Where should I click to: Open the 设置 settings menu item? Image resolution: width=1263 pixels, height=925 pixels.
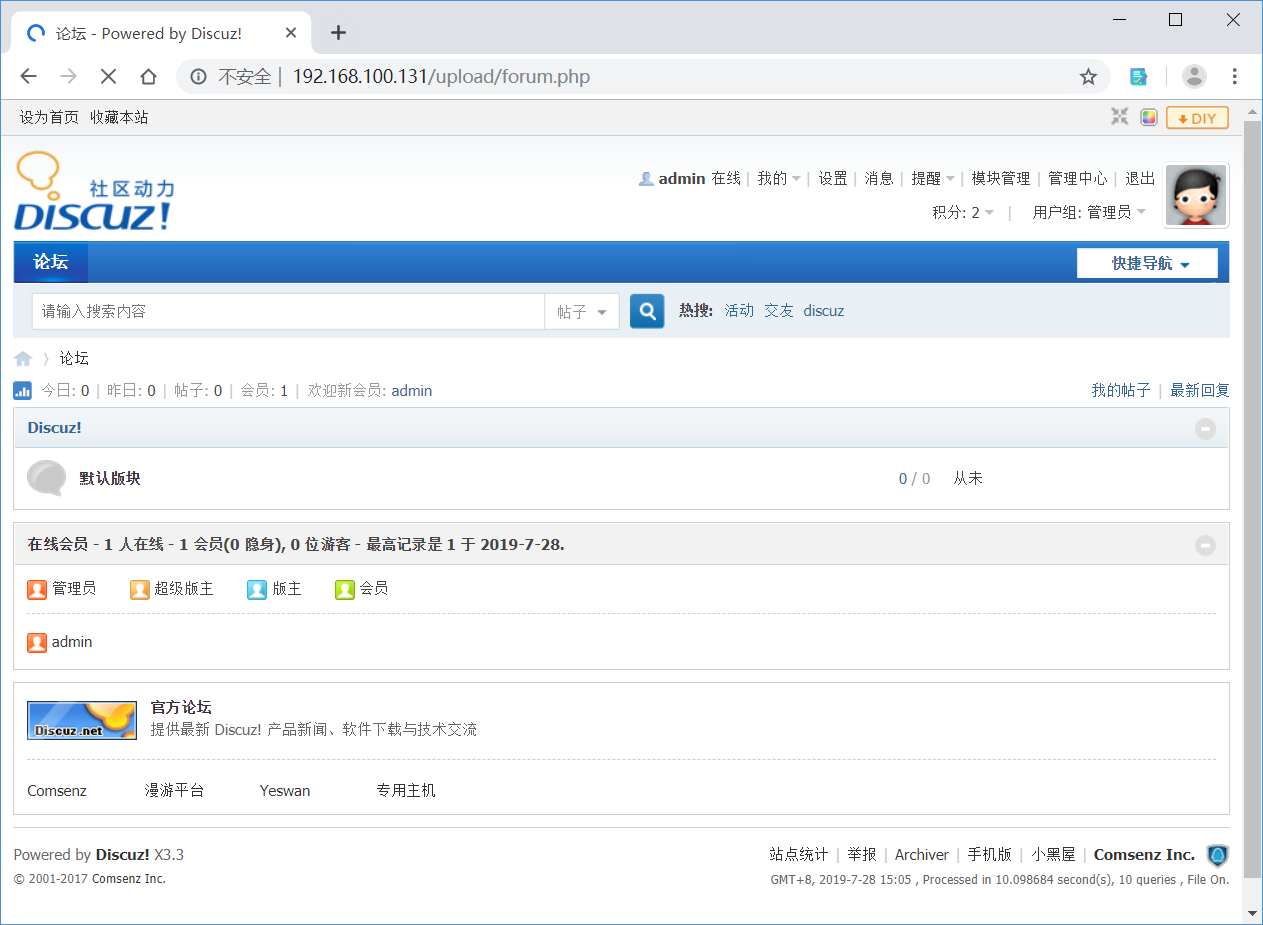click(832, 178)
